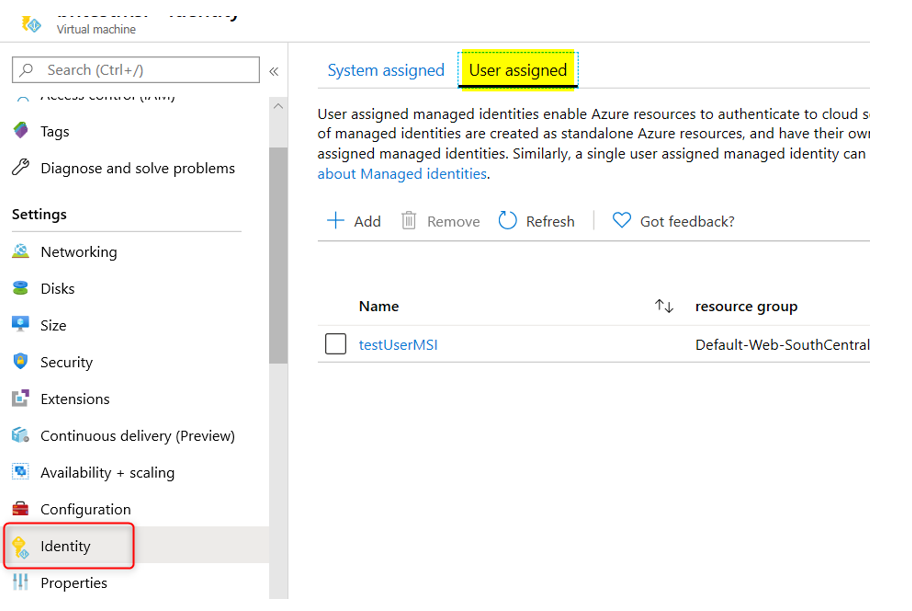912x611 pixels.
Task: Click the Add button label
Action: pos(367,221)
